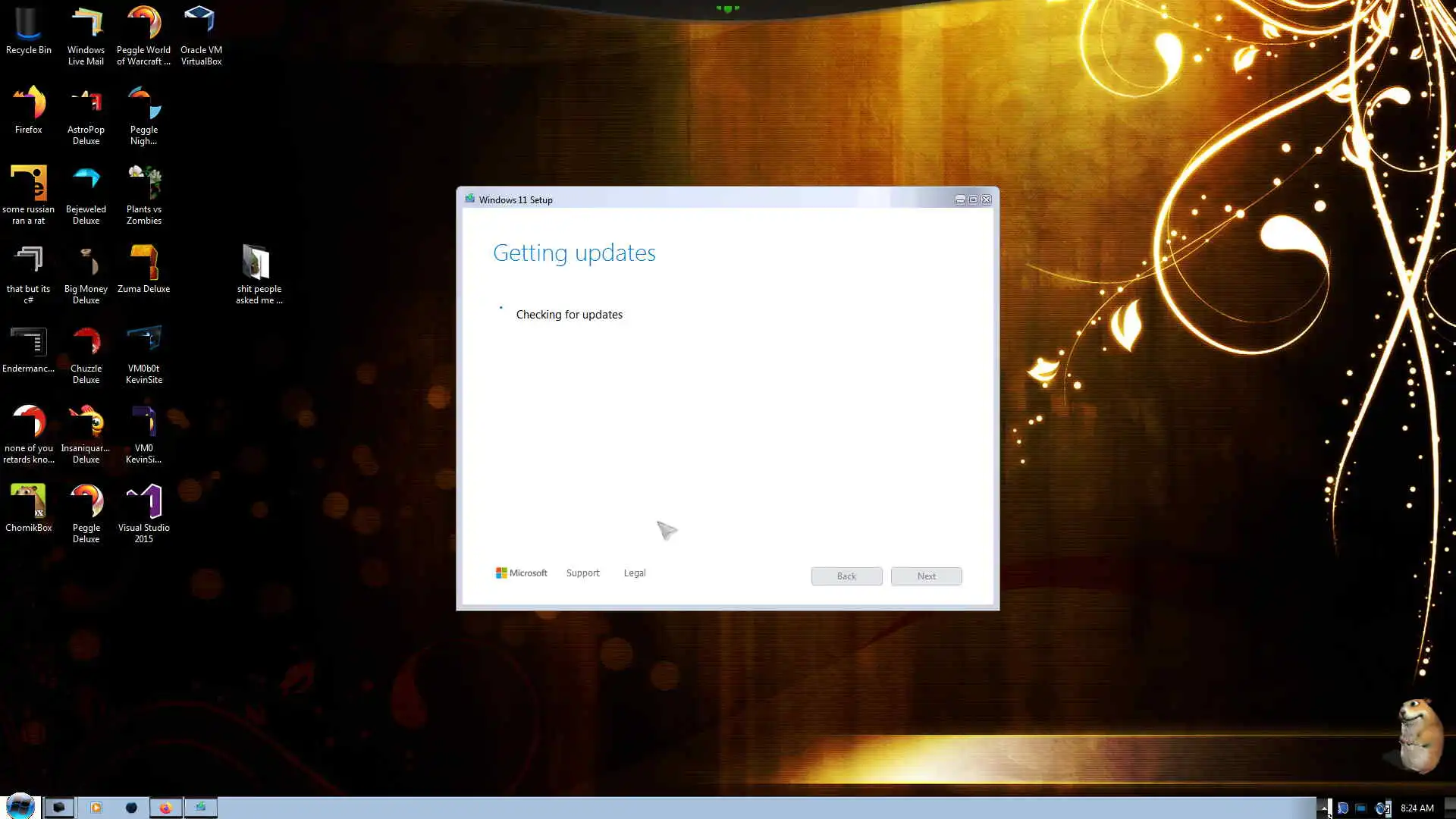Click the Windows 11 Setup taskbar button
The width and height of the screenshot is (1456, 819).
(x=200, y=808)
